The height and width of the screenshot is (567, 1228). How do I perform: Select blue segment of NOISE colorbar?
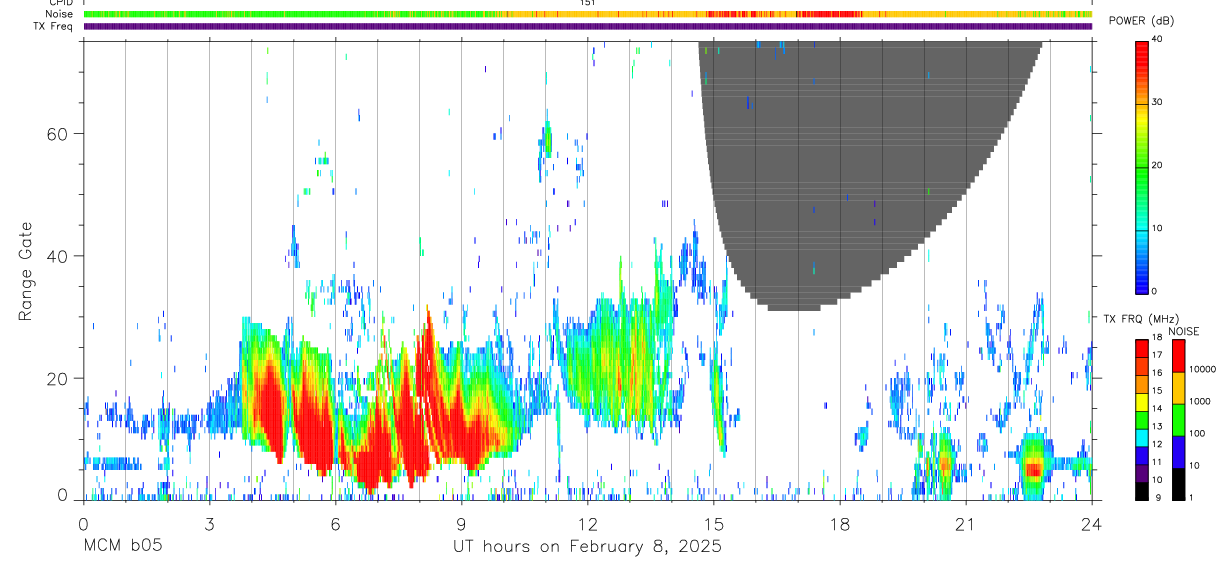(x=1179, y=451)
